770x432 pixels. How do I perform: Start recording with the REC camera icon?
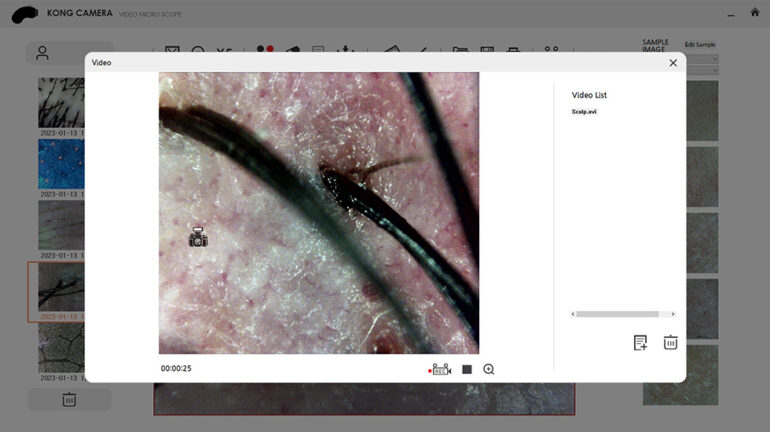pos(440,369)
